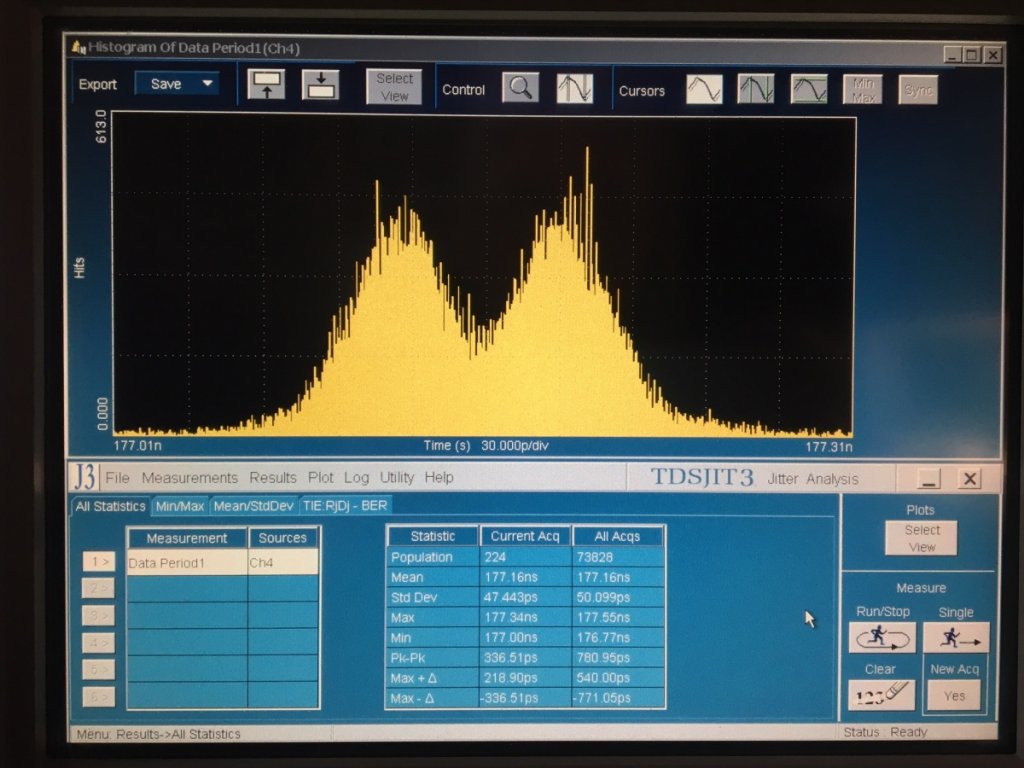Click the zoom magnifier control icon

(520, 88)
